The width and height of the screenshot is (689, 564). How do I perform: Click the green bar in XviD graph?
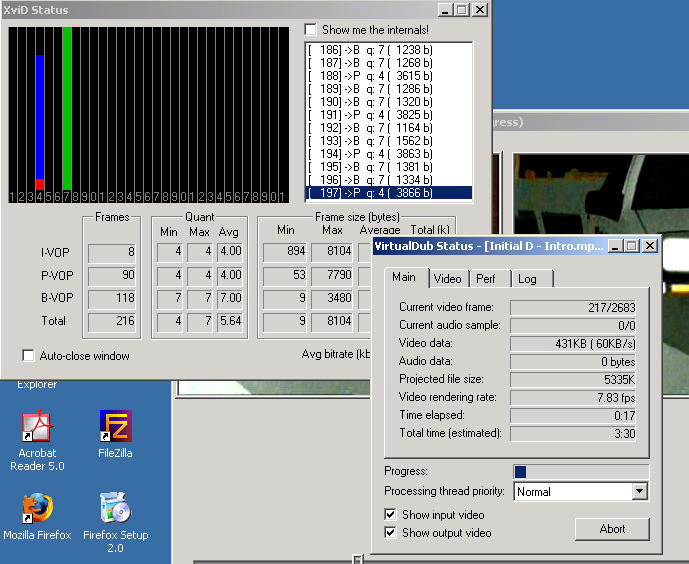pyautogui.click(x=67, y=108)
